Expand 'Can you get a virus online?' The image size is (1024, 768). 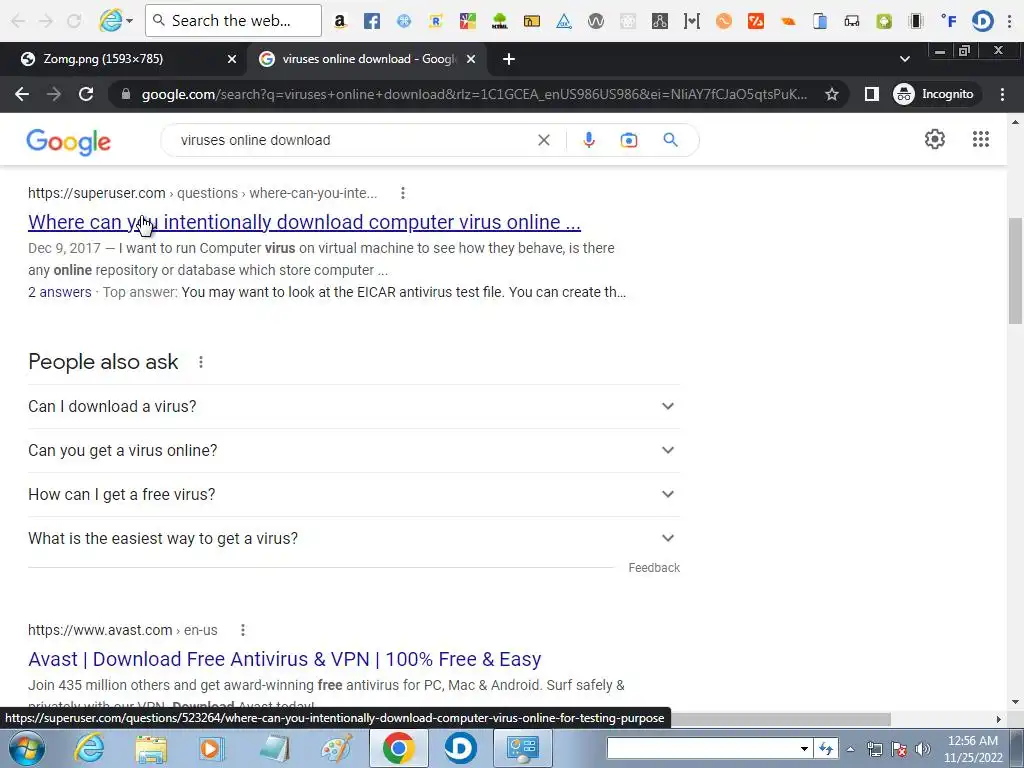pyautogui.click(x=354, y=451)
